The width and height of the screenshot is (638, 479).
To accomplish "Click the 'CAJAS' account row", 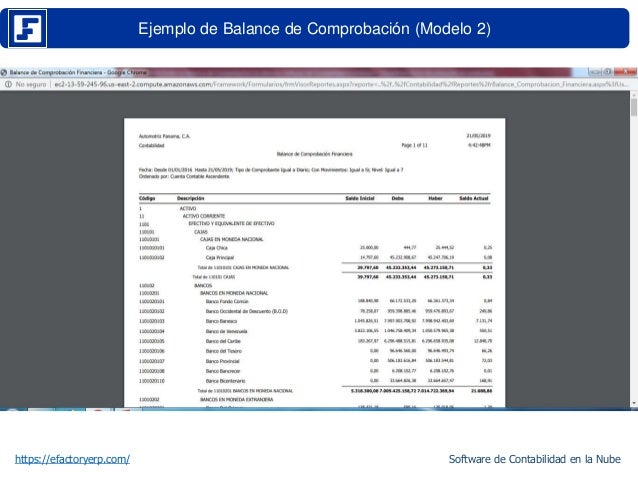I will 201,232.
